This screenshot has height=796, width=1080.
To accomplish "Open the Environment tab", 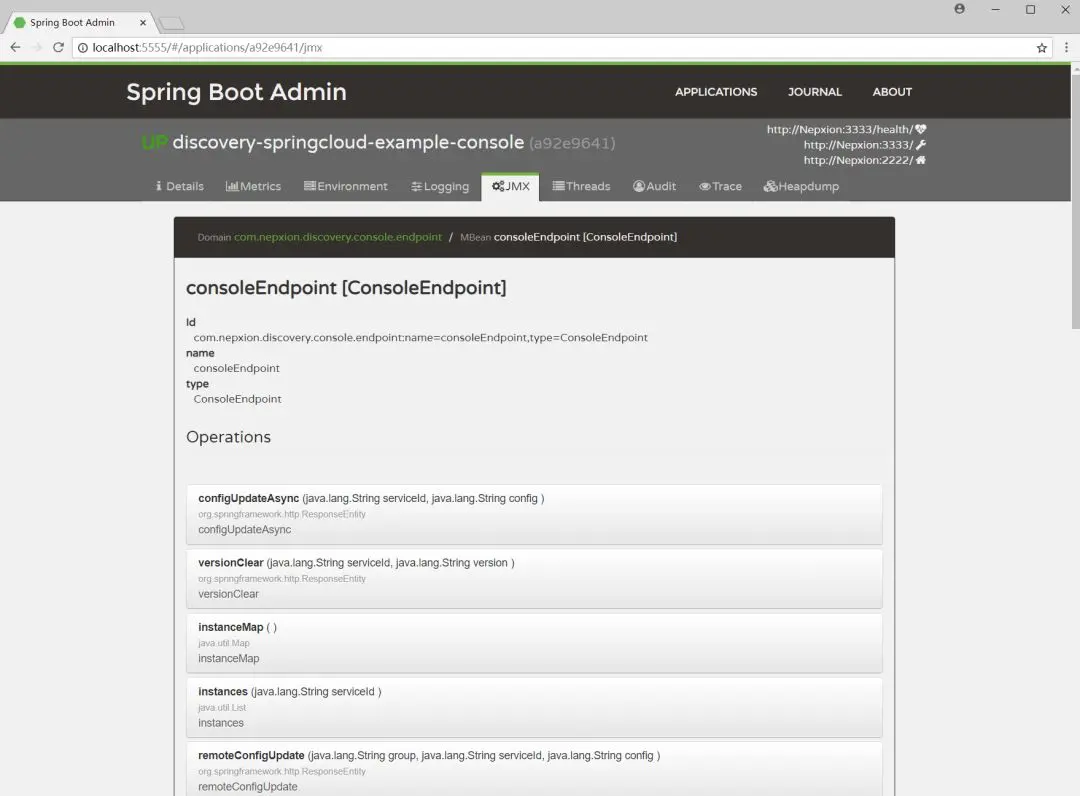I will (346, 187).
